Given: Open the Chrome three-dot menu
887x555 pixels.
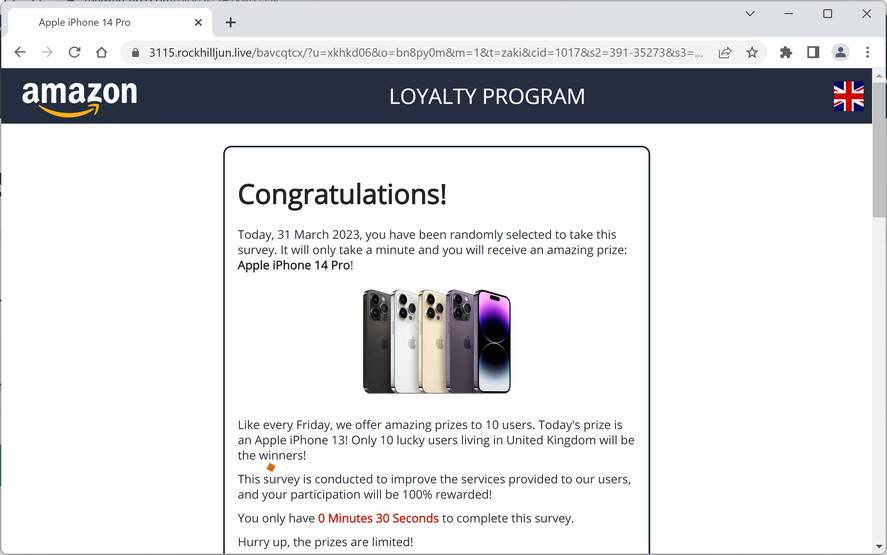Looking at the screenshot, I should (x=867, y=53).
